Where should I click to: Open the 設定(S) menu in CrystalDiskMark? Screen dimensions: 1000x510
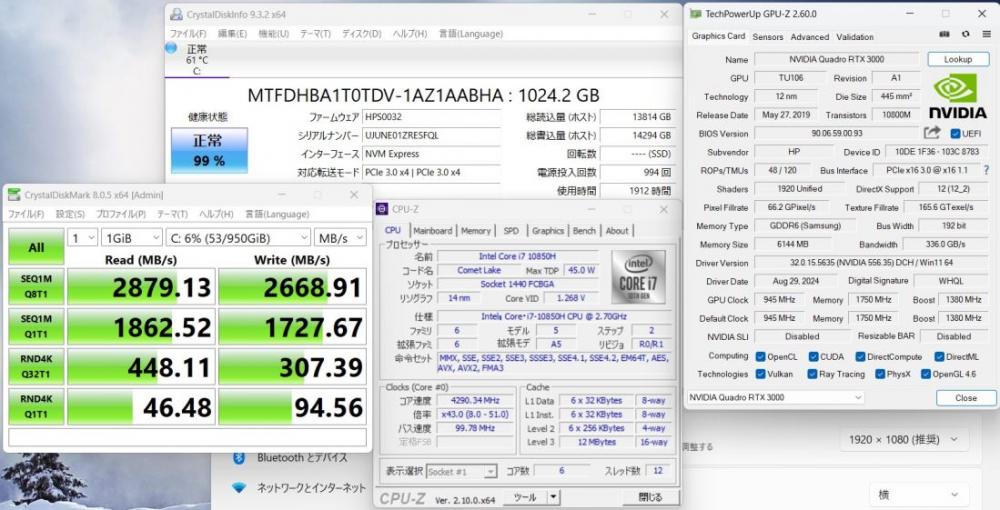coord(70,214)
